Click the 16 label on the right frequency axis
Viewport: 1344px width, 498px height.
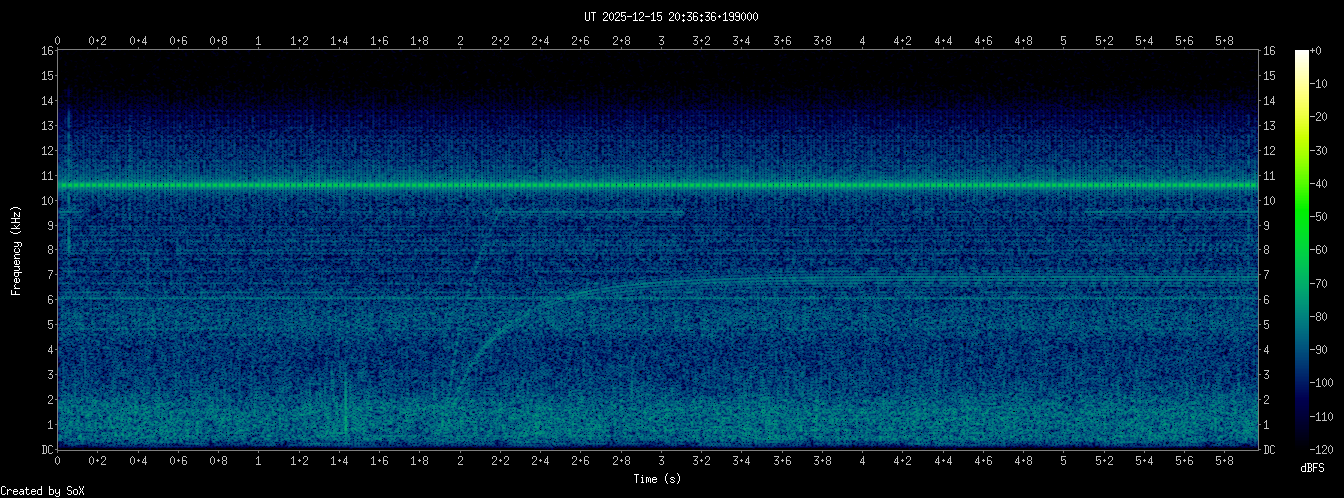(1269, 51)
